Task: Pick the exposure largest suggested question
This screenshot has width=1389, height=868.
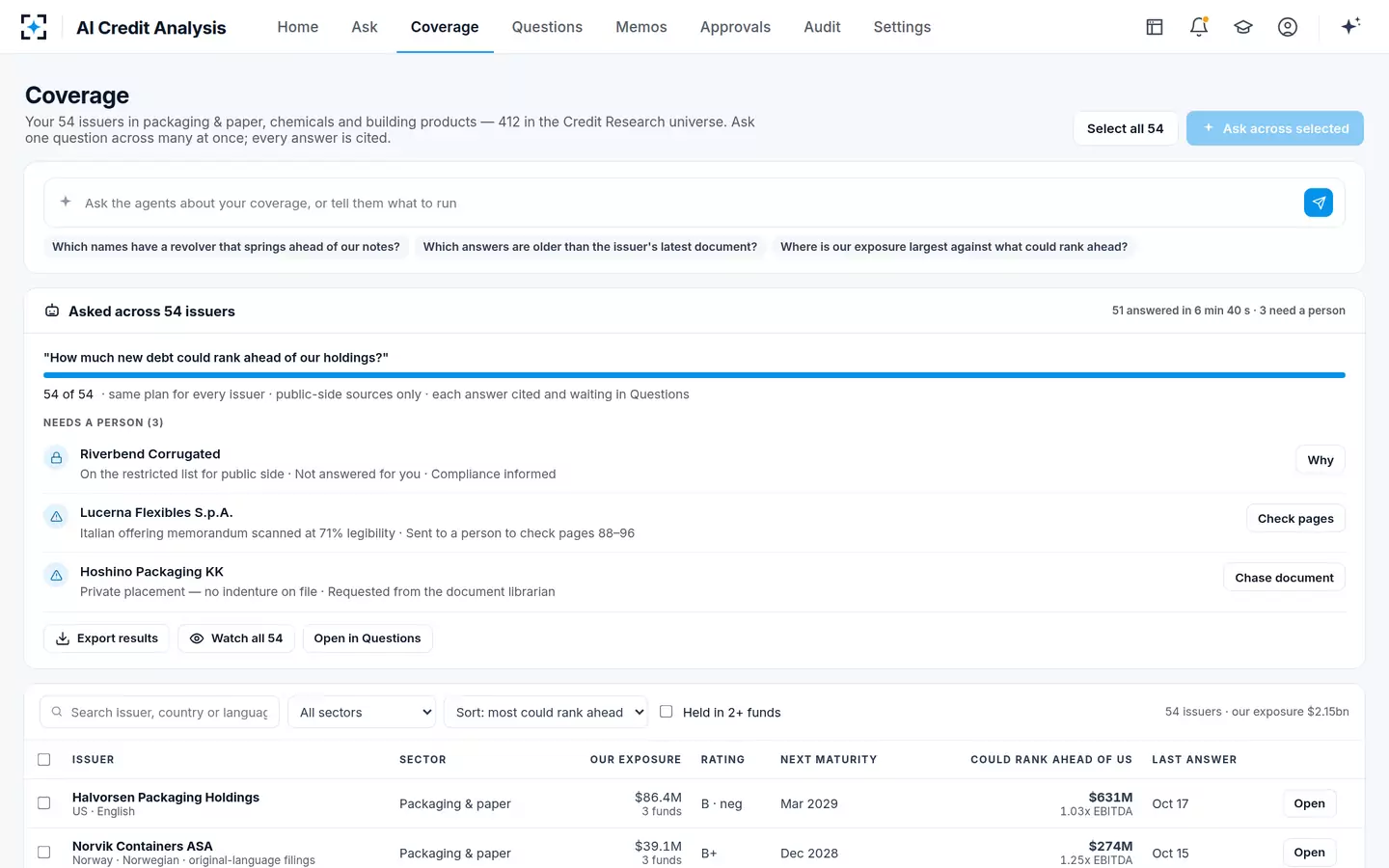Action: pos(954,247)
